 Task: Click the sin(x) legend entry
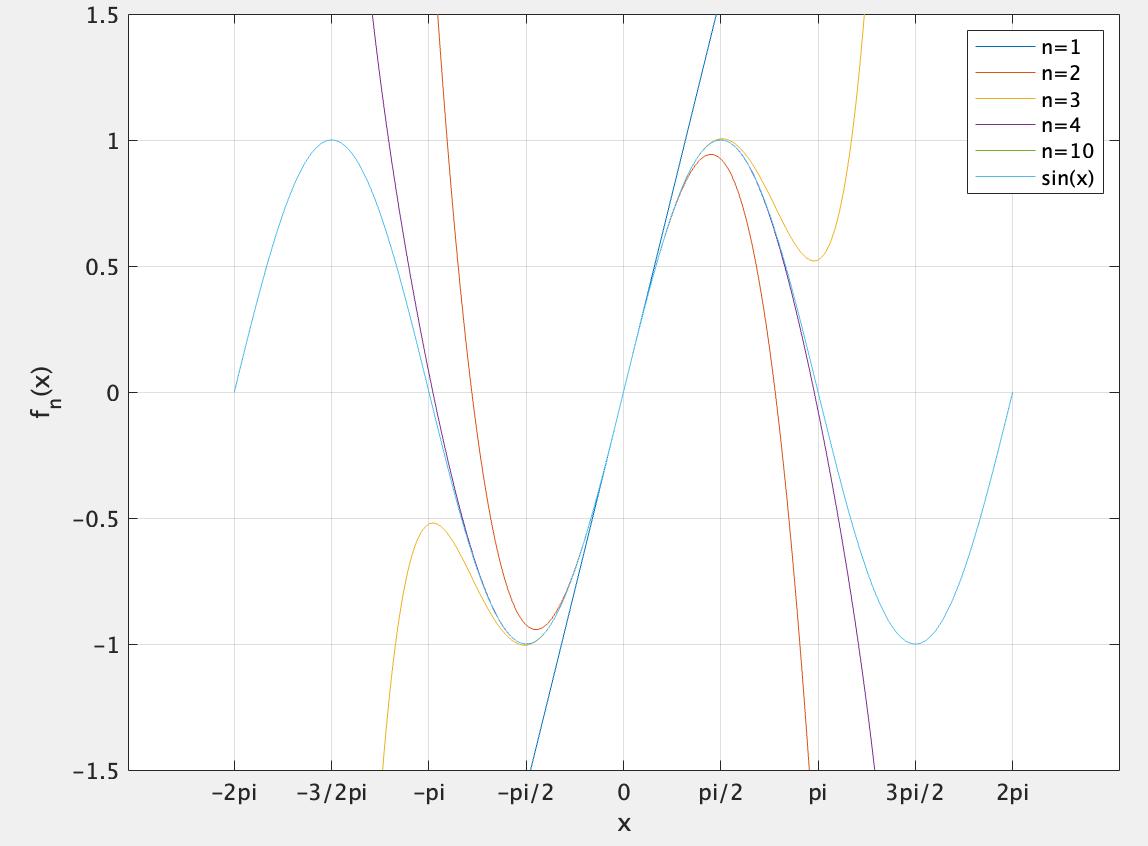pos(1035,178)
